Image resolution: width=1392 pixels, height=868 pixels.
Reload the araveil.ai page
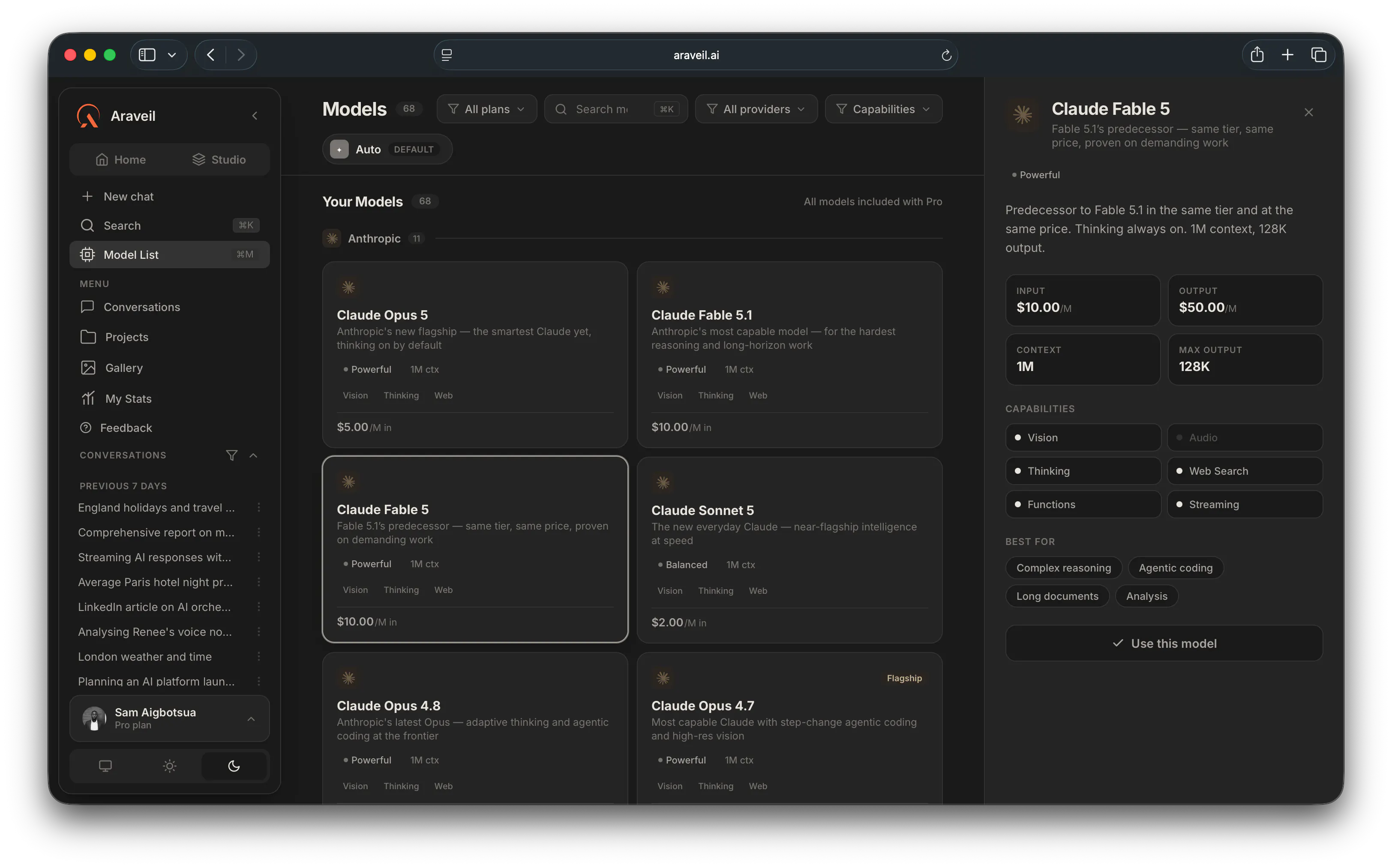(x=946, y=55)
